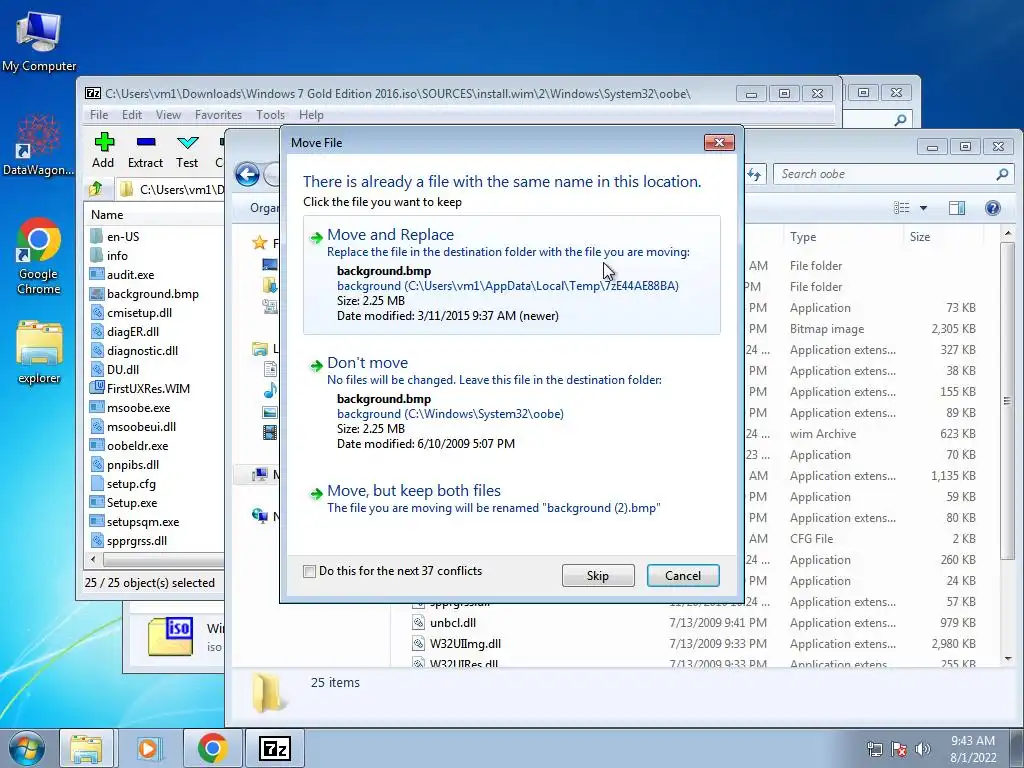1024x768 pixels.
Task: Click the change view icon in Explorer
Action: coord(902,208)
